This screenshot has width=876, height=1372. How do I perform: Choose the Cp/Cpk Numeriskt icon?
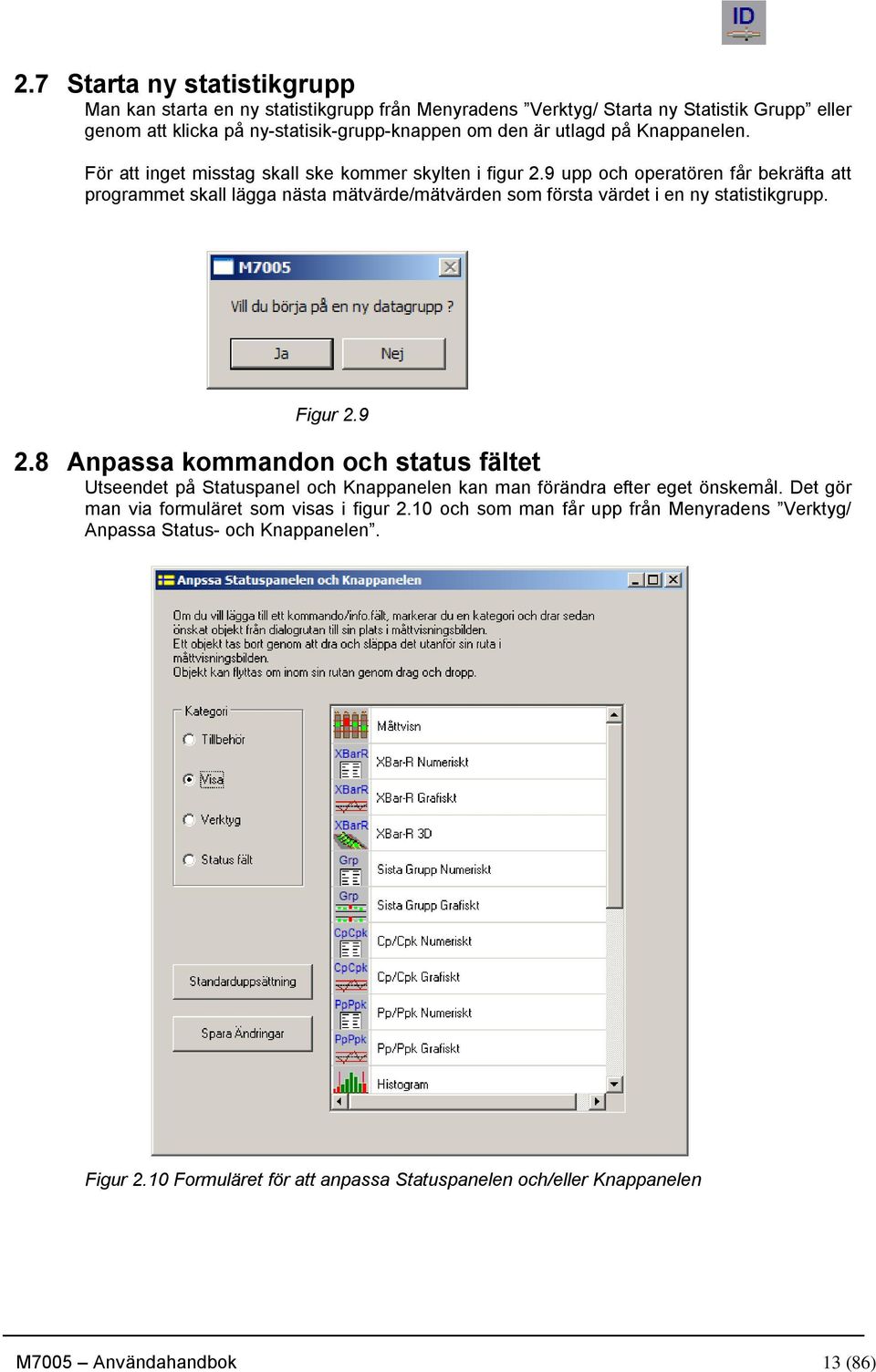tap(350, 941)
